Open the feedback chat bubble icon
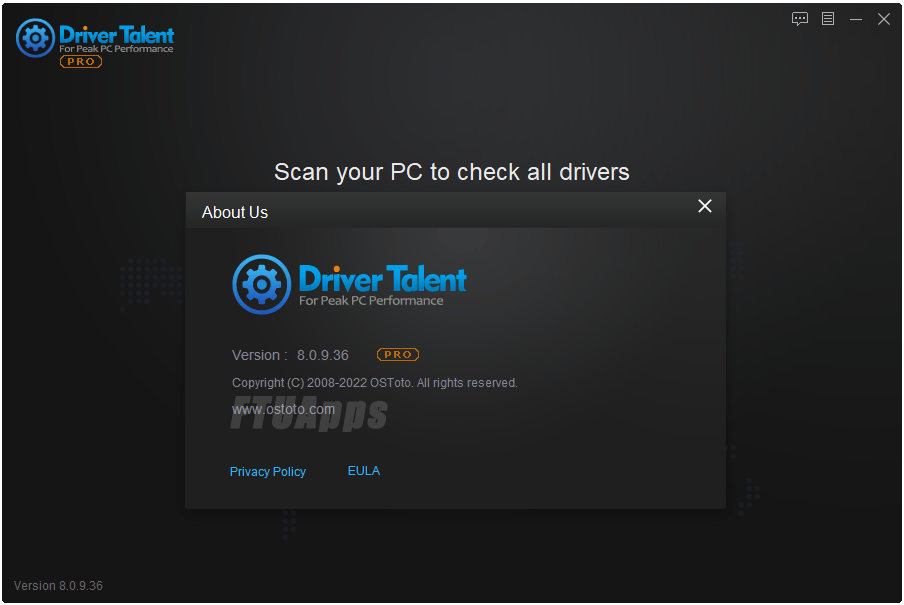The image size is (904, 605). pyautogui.click(x=800, y=19)
